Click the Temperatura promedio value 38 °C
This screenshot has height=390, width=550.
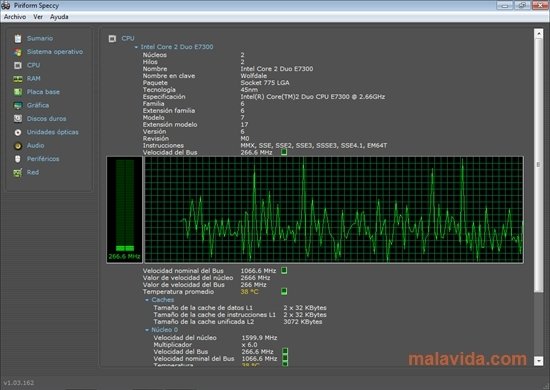249,292
